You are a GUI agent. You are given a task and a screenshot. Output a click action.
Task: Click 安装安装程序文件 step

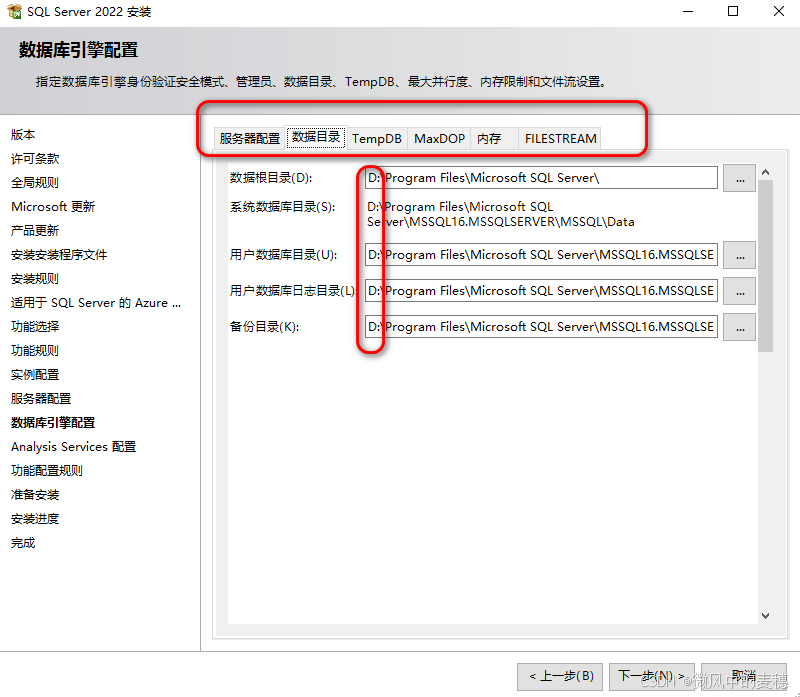[59, 255]
